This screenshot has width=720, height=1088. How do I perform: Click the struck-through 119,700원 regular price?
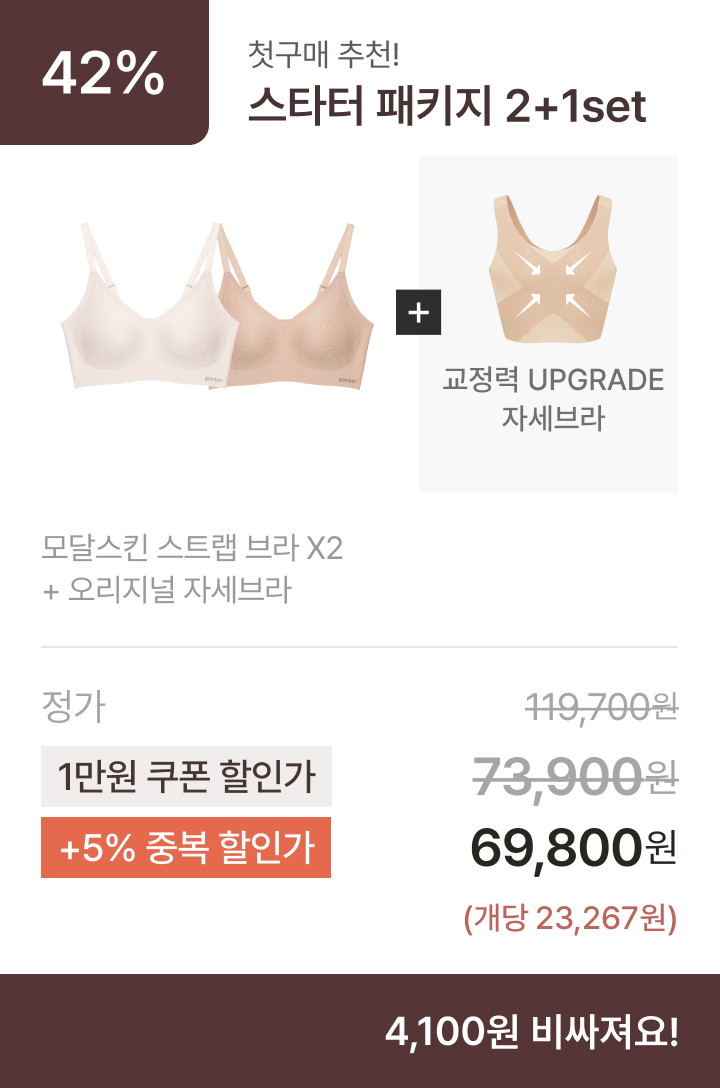pos(601,707)
